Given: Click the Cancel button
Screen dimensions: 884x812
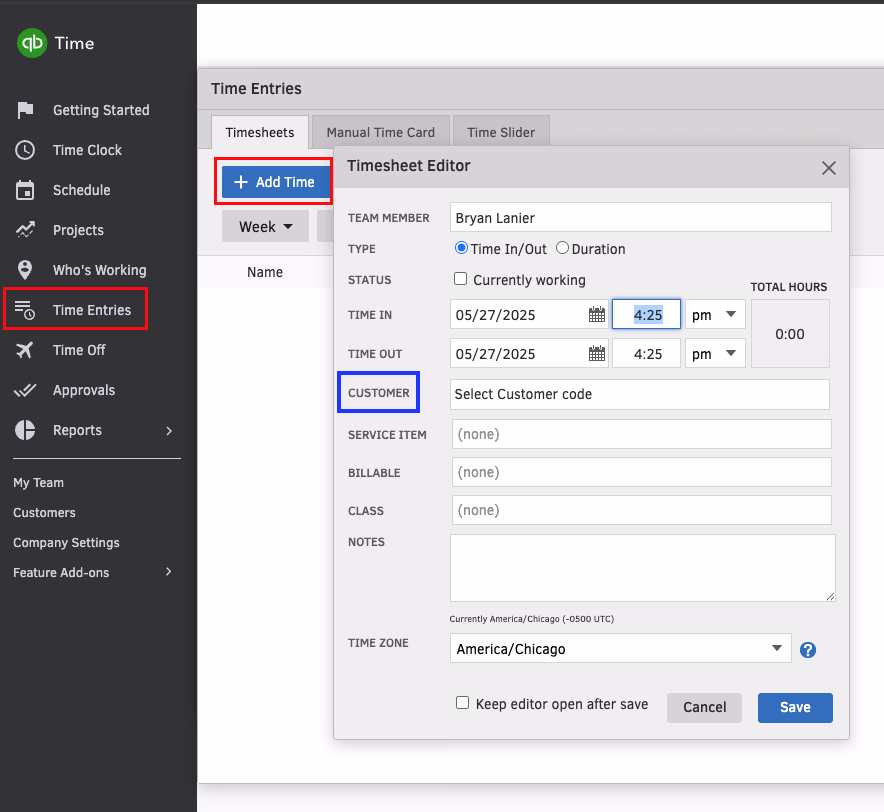Looking at the screenshot, I should click(704, 707).
